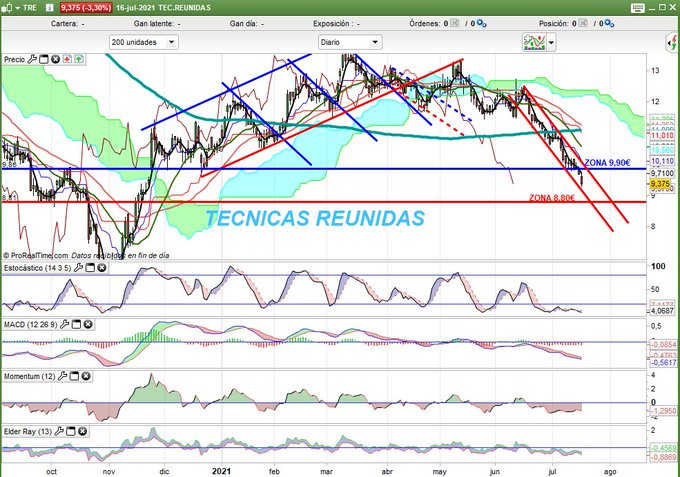Open the dropdown arrow beside TRE ticker

(x=17, y=8)
